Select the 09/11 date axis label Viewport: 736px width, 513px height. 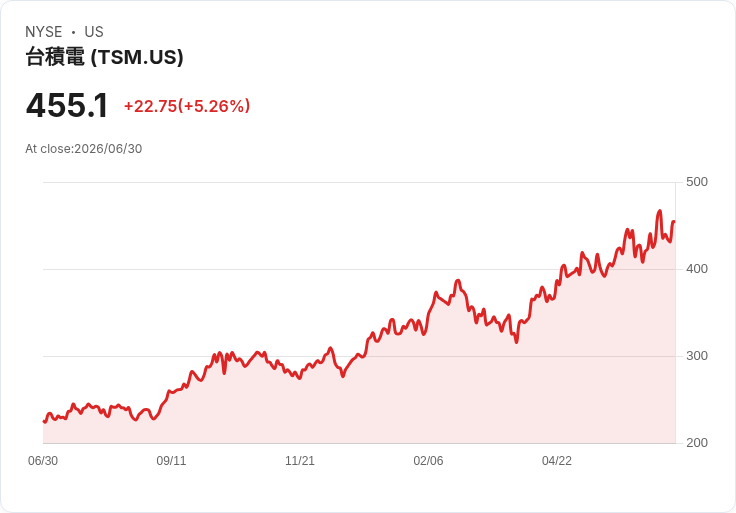(171, 461)
